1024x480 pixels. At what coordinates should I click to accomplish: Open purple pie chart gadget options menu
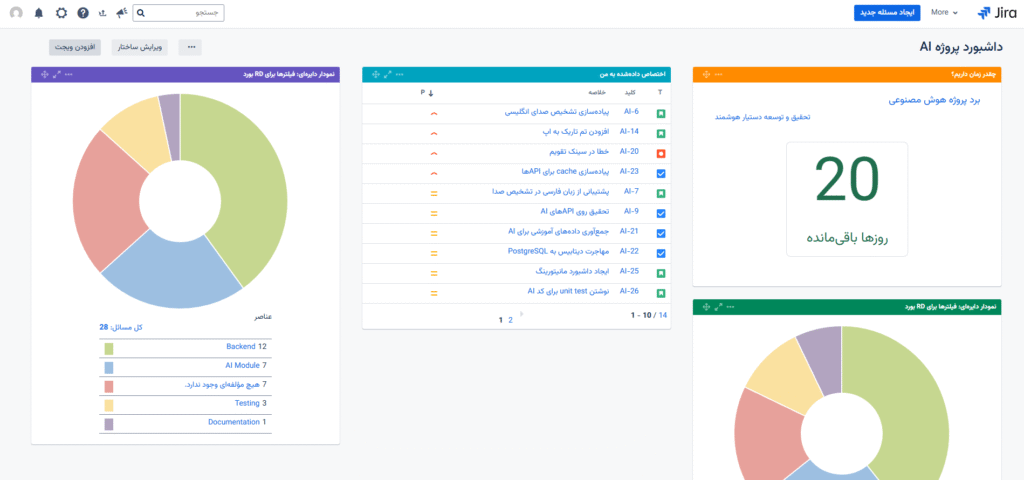tap(69, 74)
